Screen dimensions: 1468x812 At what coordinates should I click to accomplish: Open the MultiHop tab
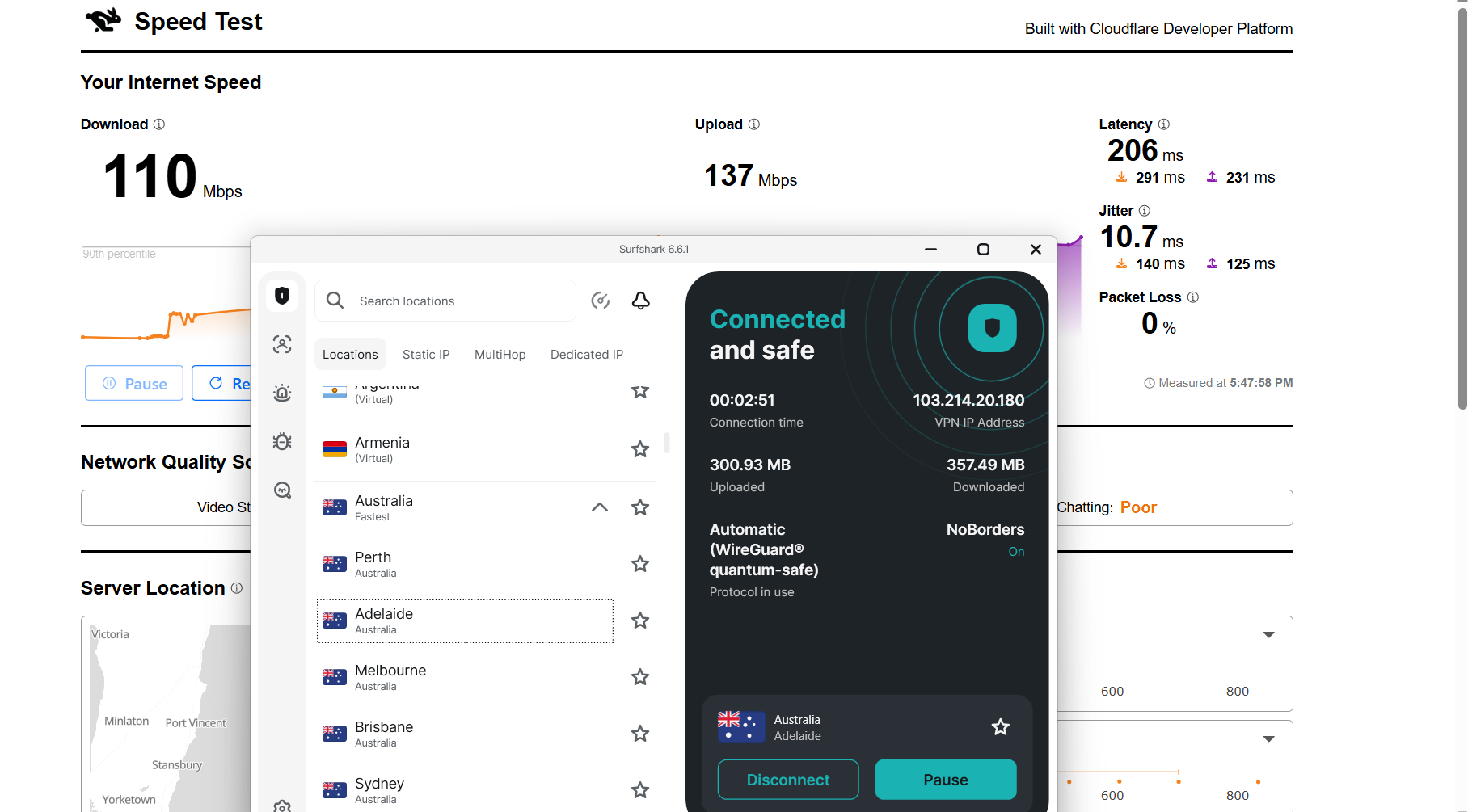point(500,354)
